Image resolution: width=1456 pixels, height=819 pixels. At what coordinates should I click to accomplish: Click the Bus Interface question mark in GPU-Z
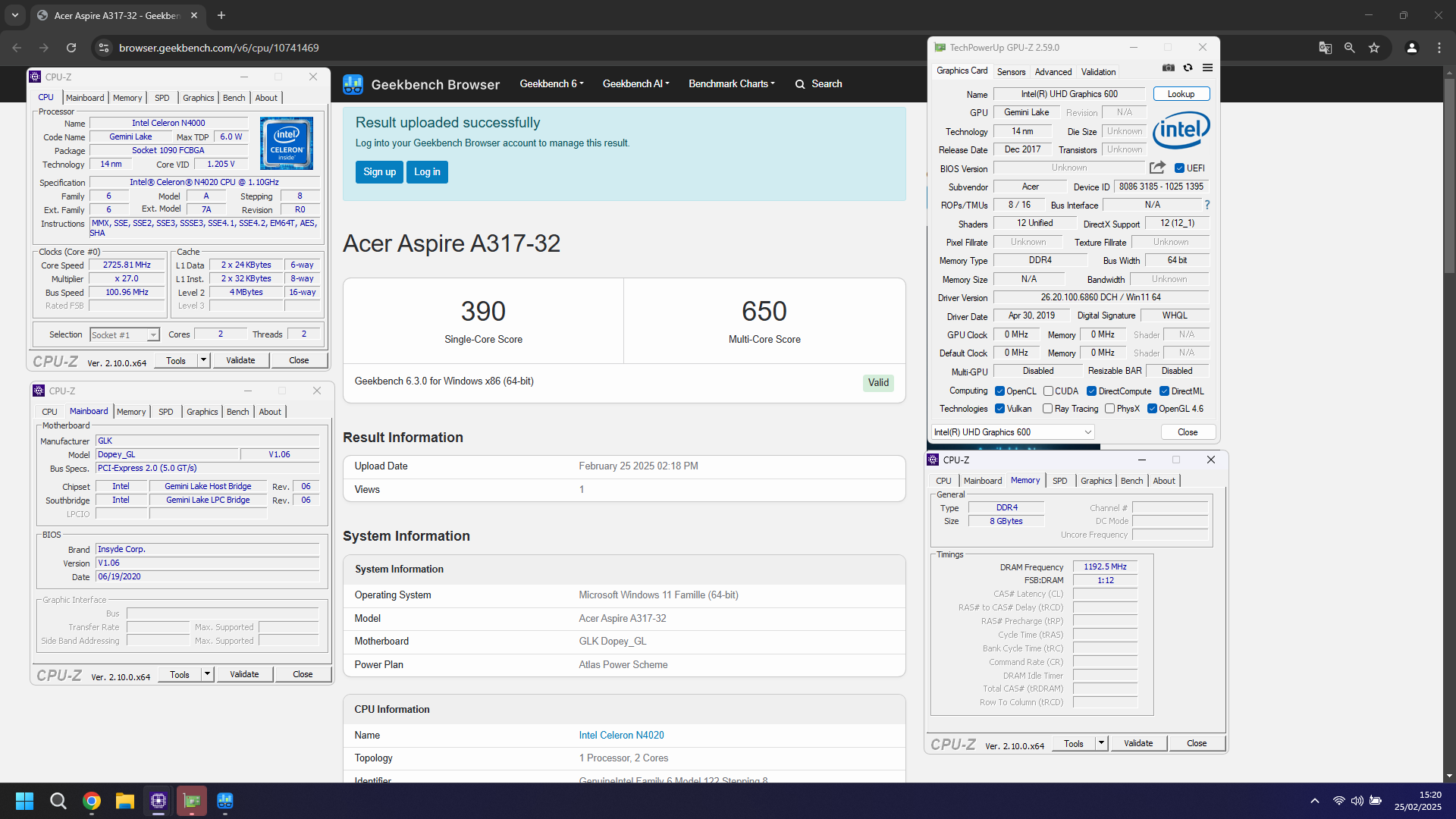[x=1207, y=205]
